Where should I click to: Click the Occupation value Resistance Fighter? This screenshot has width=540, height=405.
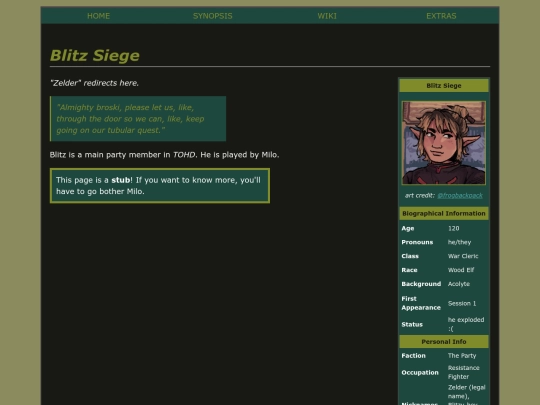(464, 372)
